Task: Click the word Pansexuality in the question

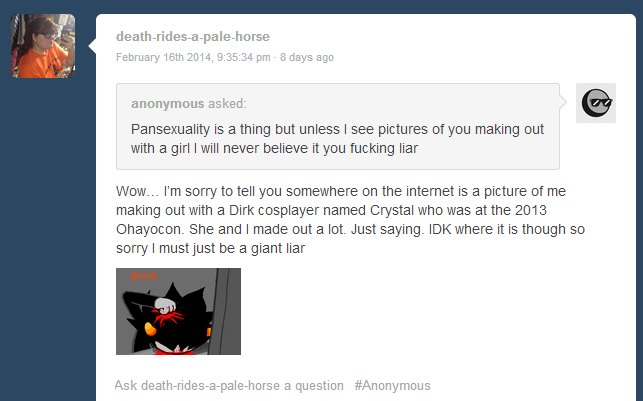Action: click(x=170, y=129)
